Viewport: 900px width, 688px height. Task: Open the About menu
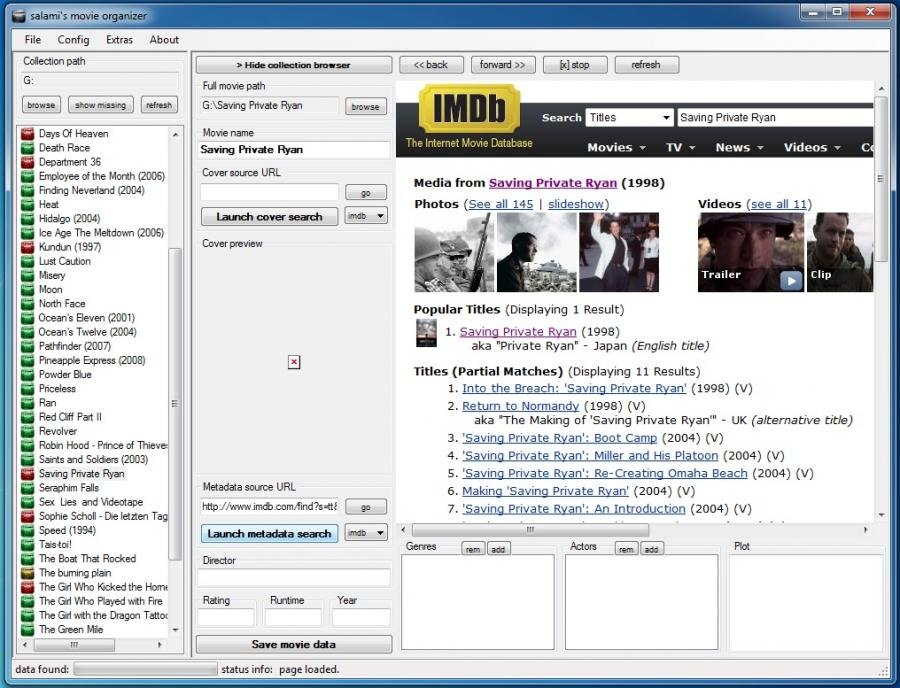[x=164, y=40]
